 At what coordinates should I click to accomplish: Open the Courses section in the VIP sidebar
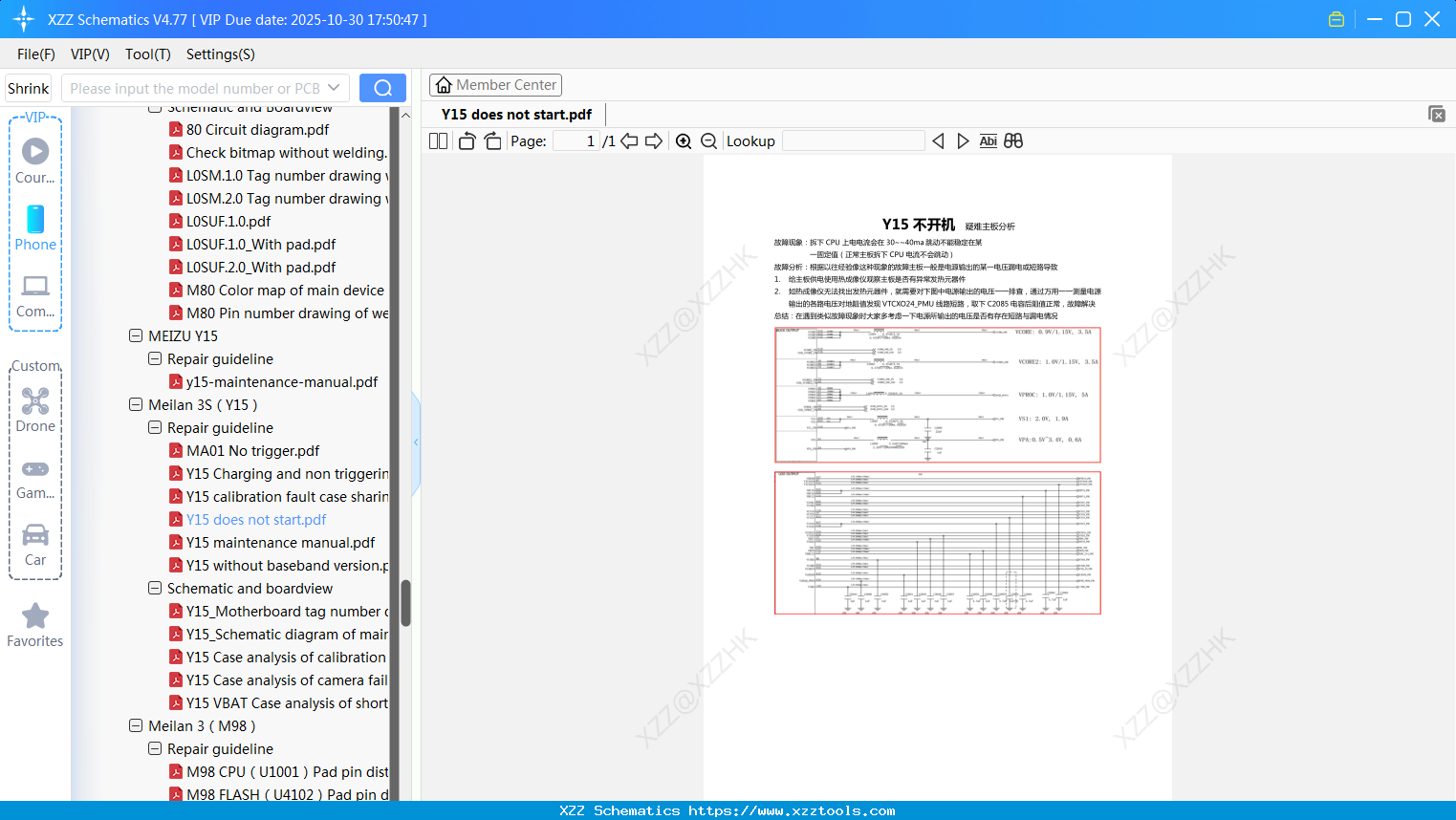tap(35, 161)
